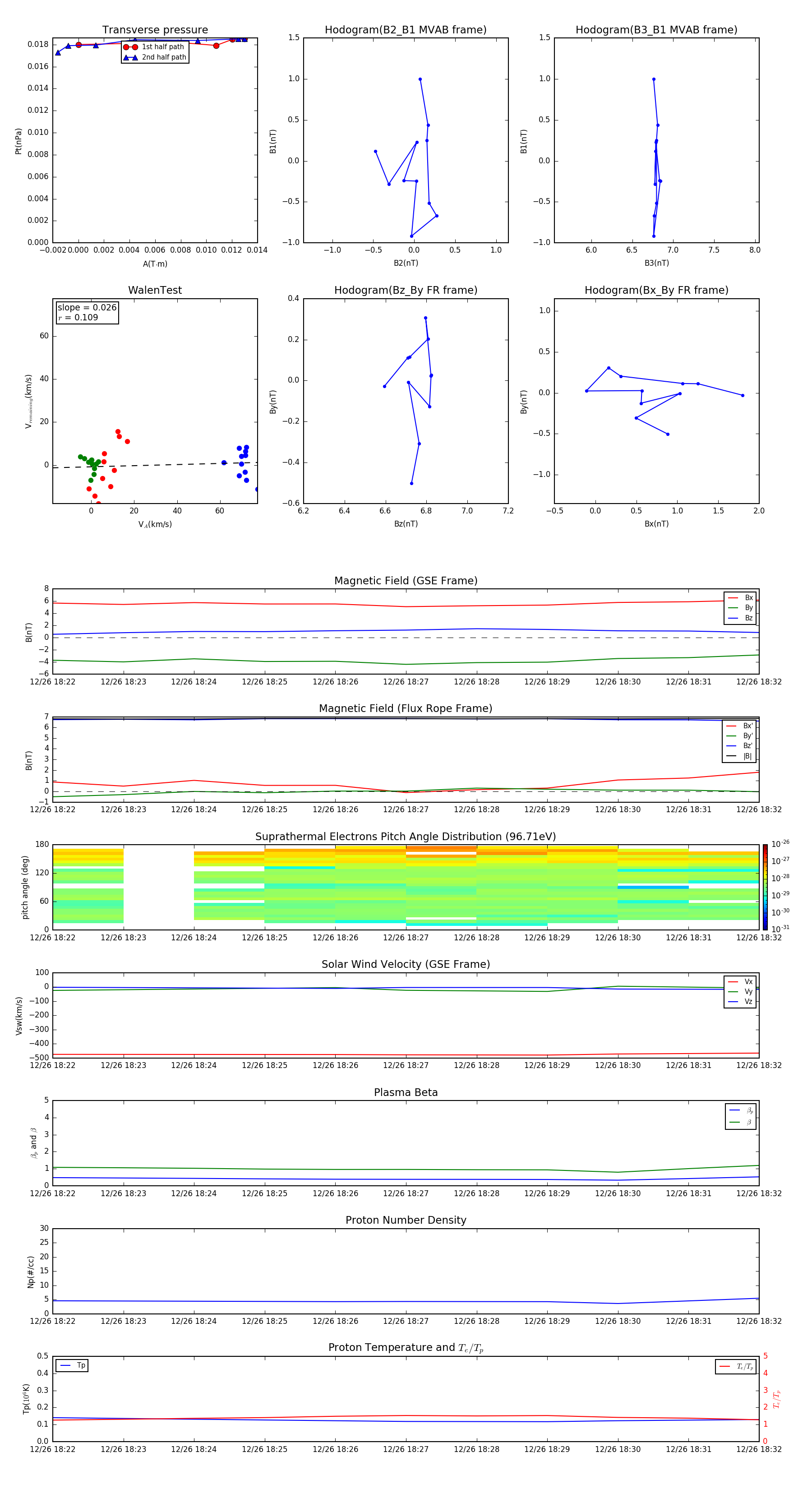Screen dimensions: 812x1489
Task: Click the 'Hodogram(B3_B1 MVAB frame)' title
Action: point(656,29)
